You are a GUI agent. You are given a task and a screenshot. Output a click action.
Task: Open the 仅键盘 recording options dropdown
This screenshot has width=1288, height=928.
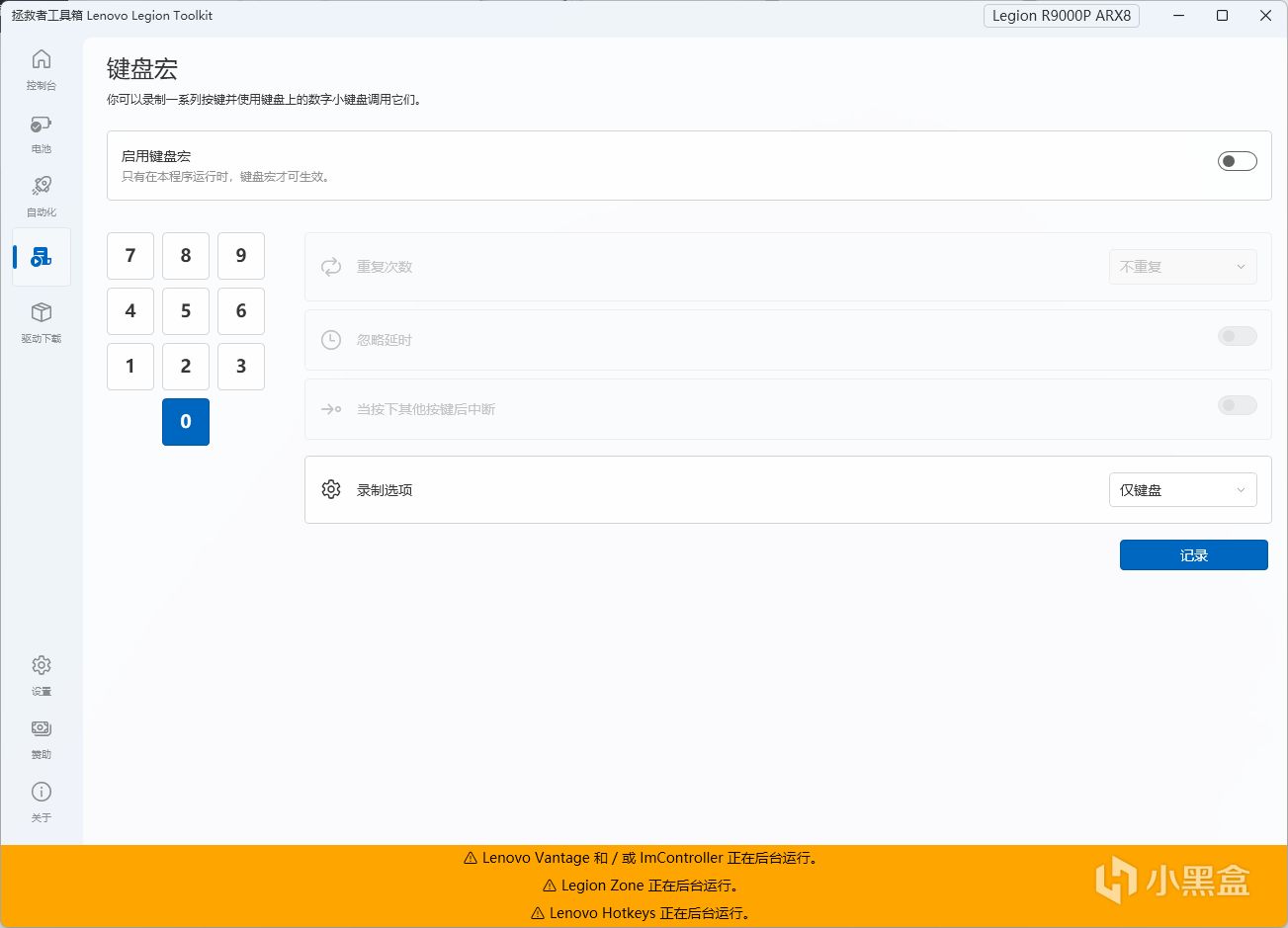1183,490
